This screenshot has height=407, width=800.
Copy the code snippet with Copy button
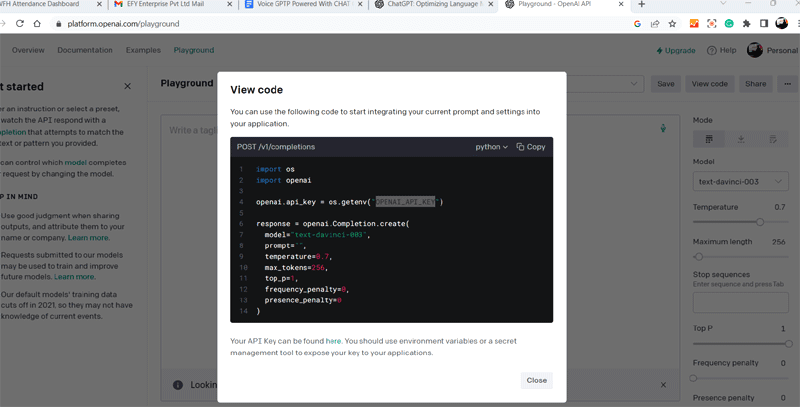pos(531,147)
